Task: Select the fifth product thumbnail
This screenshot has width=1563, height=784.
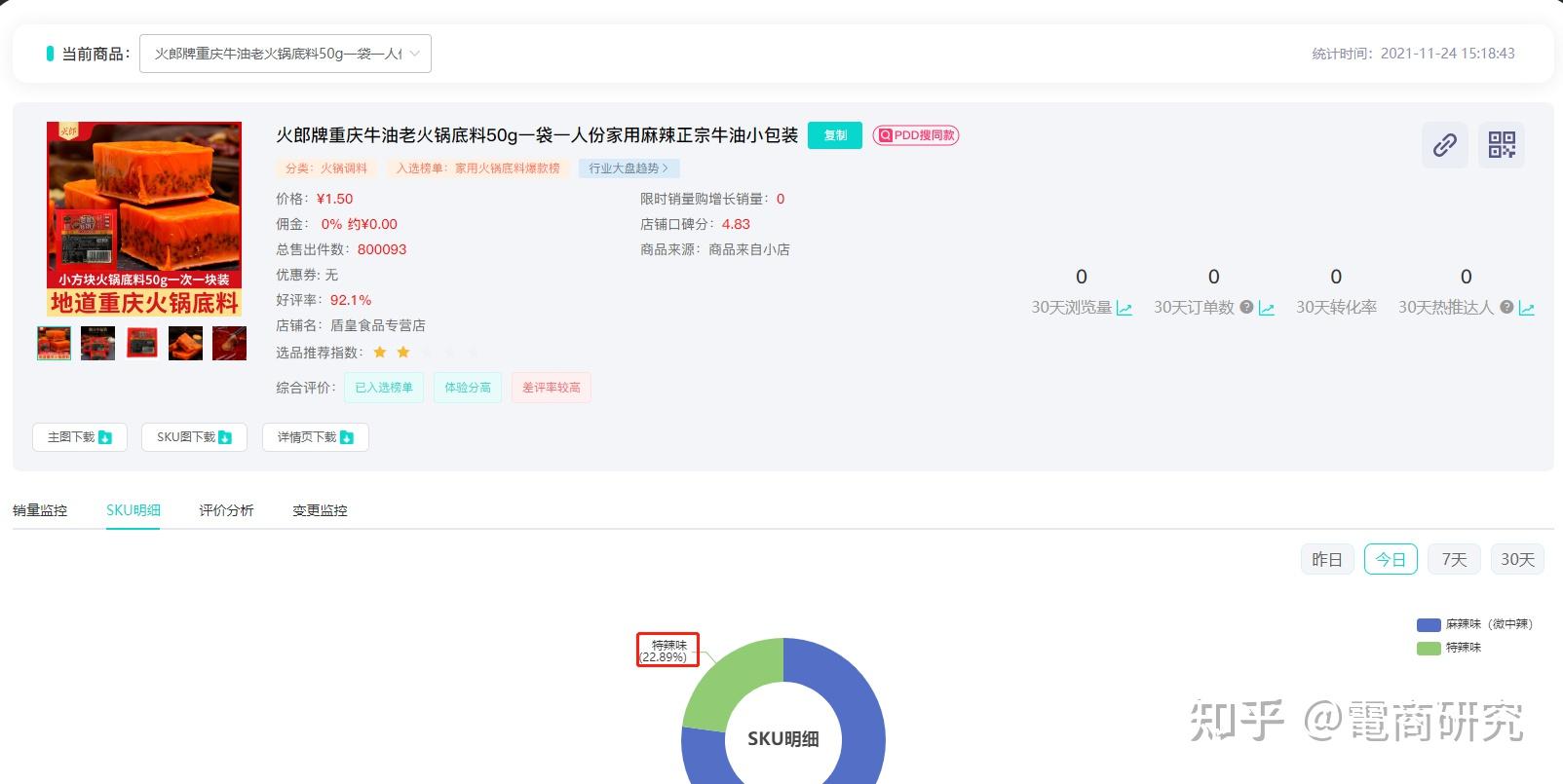Action: pyautogui.click(x=230, y=343)
